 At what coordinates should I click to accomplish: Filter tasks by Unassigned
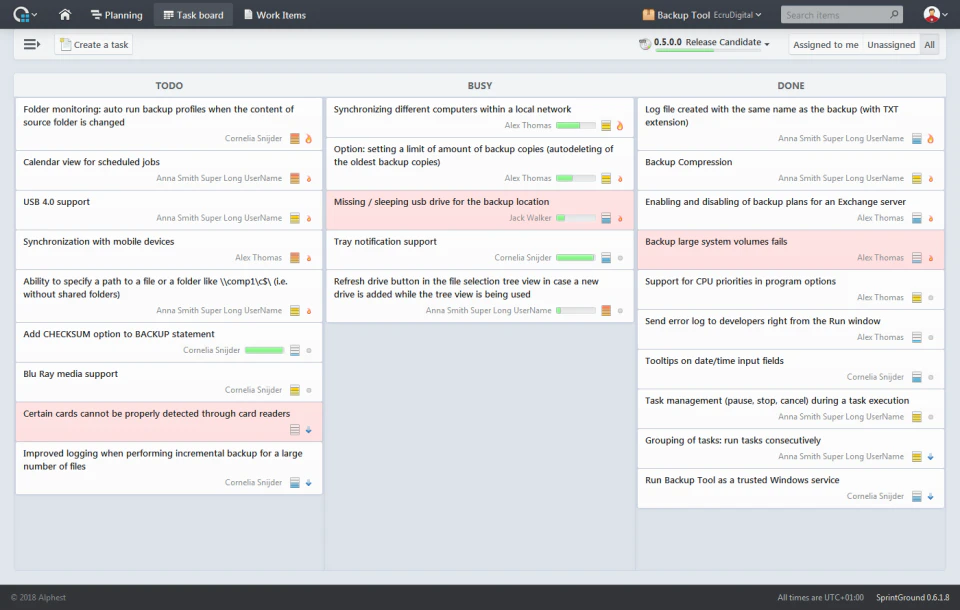891,45
